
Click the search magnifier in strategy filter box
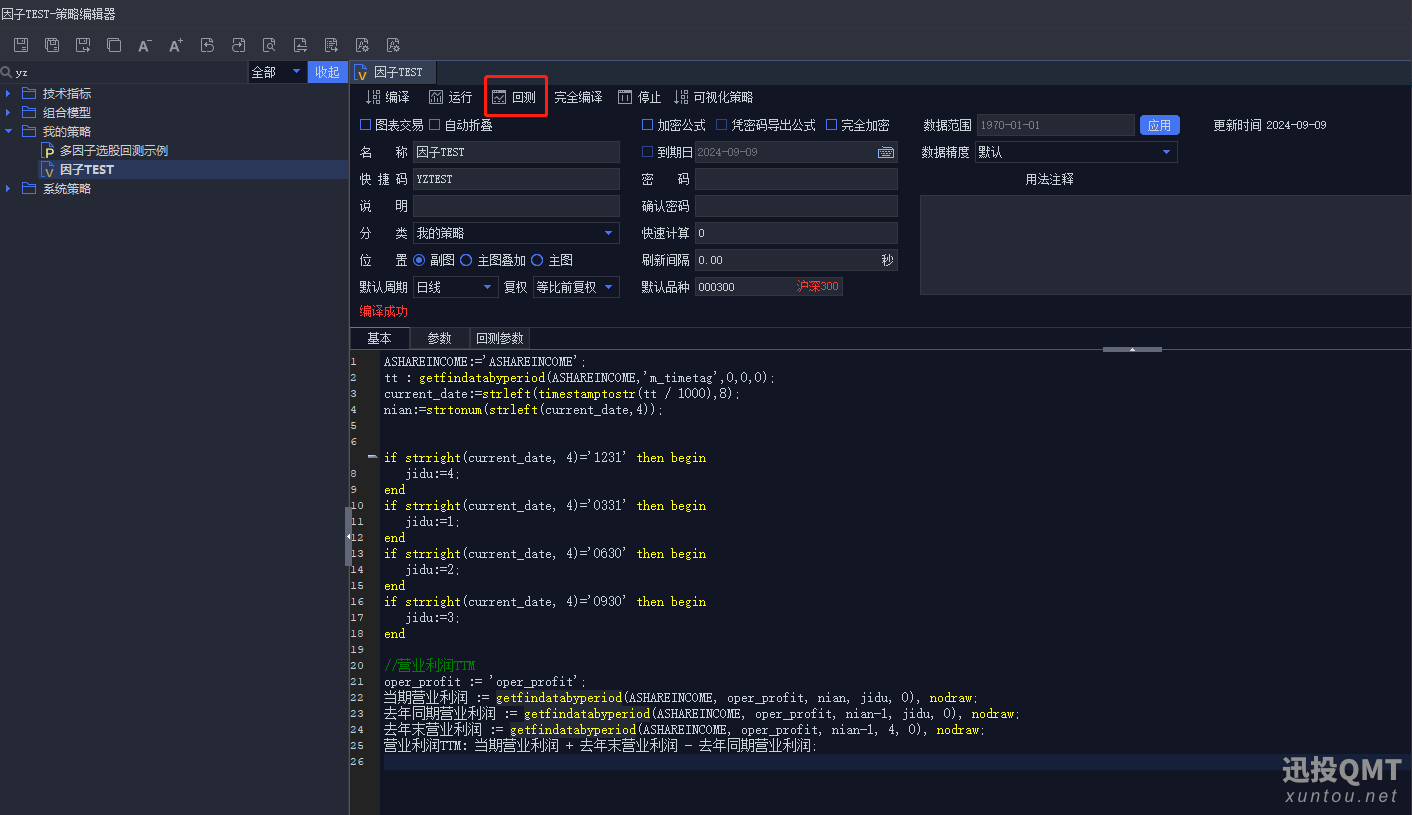(6, 72)
